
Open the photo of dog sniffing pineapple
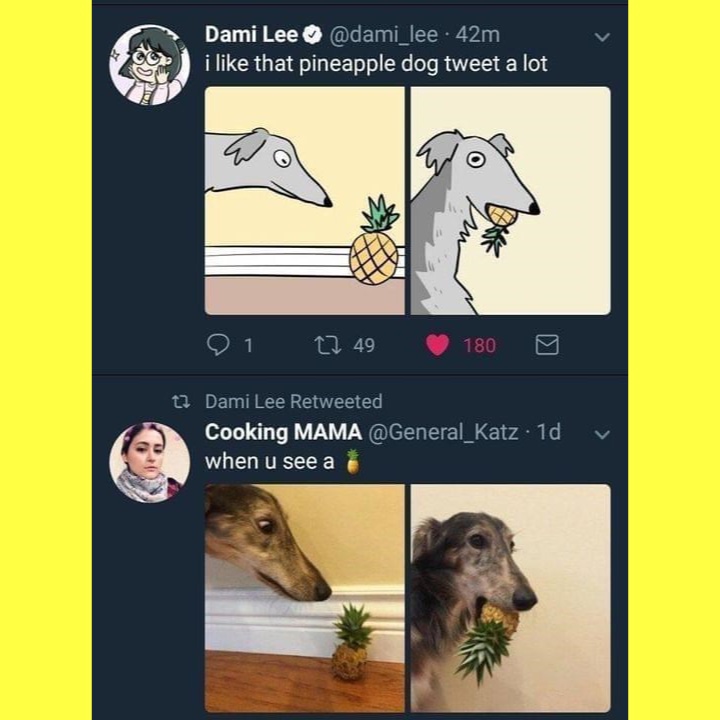305,597
